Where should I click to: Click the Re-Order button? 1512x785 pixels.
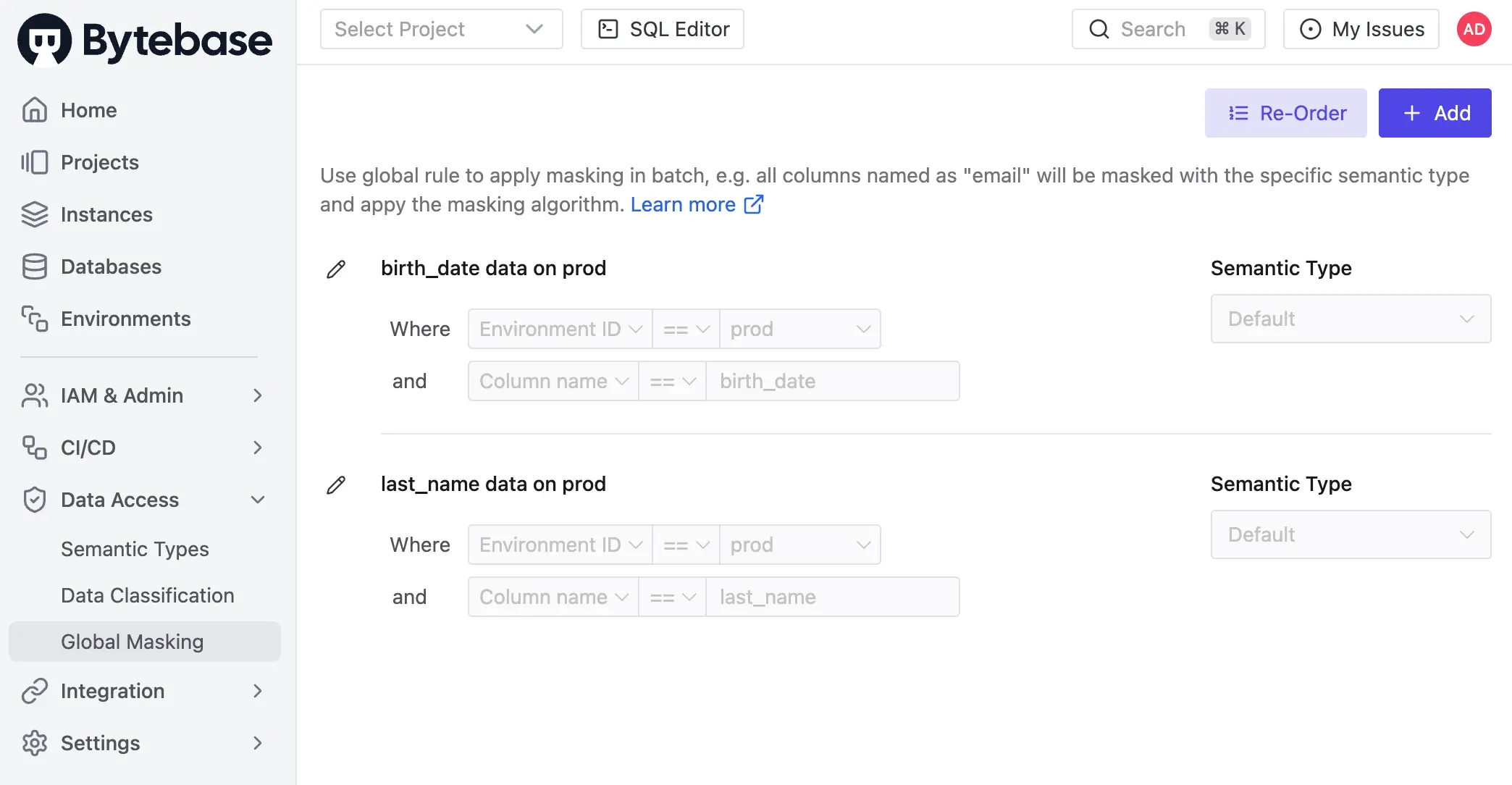coord(1285,113)
